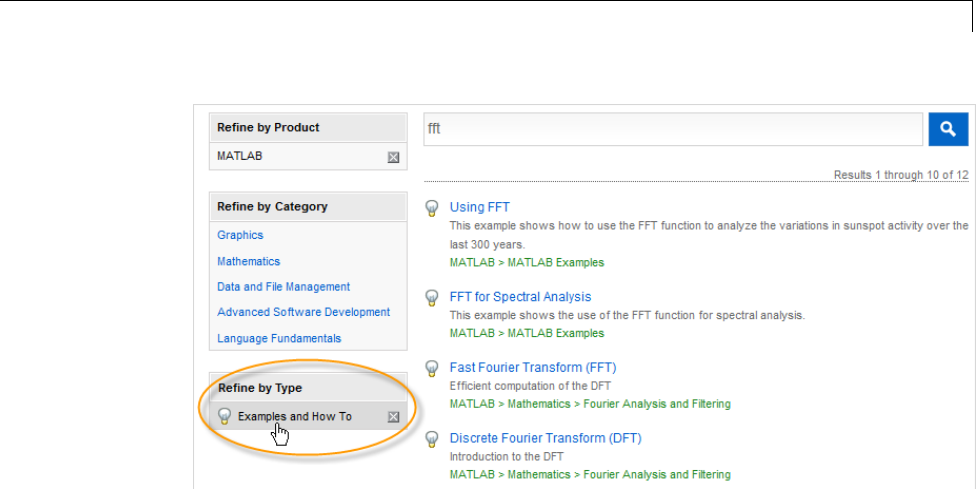The image size is (976, 489).
Task: Click the blue search magnifier button
Action: [948, 129]
